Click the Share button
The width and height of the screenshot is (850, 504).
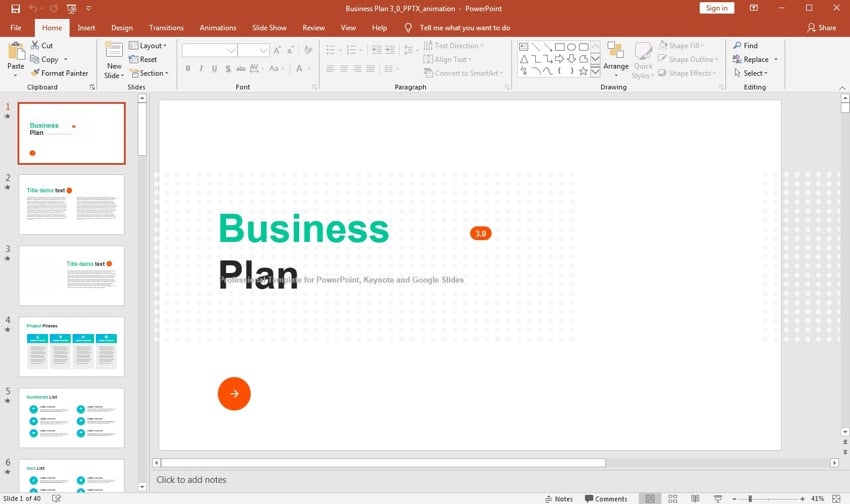click(x=822, y=28)
